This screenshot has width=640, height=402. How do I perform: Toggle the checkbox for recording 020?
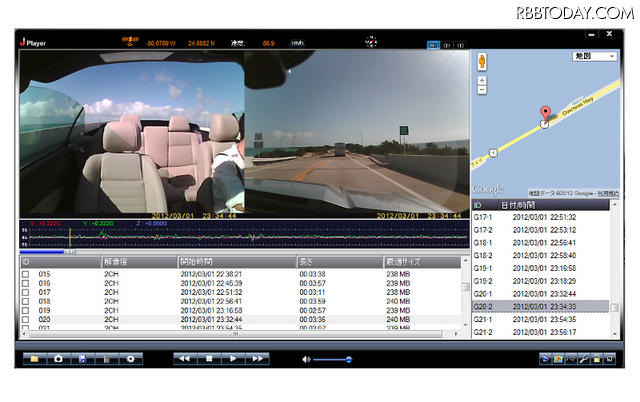27,319
